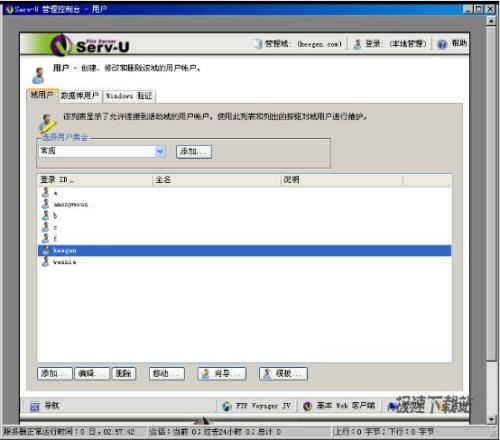Click the 管理域 keegan.com text in header
This screenshot has height=440, width=500.
pos(303,44)
